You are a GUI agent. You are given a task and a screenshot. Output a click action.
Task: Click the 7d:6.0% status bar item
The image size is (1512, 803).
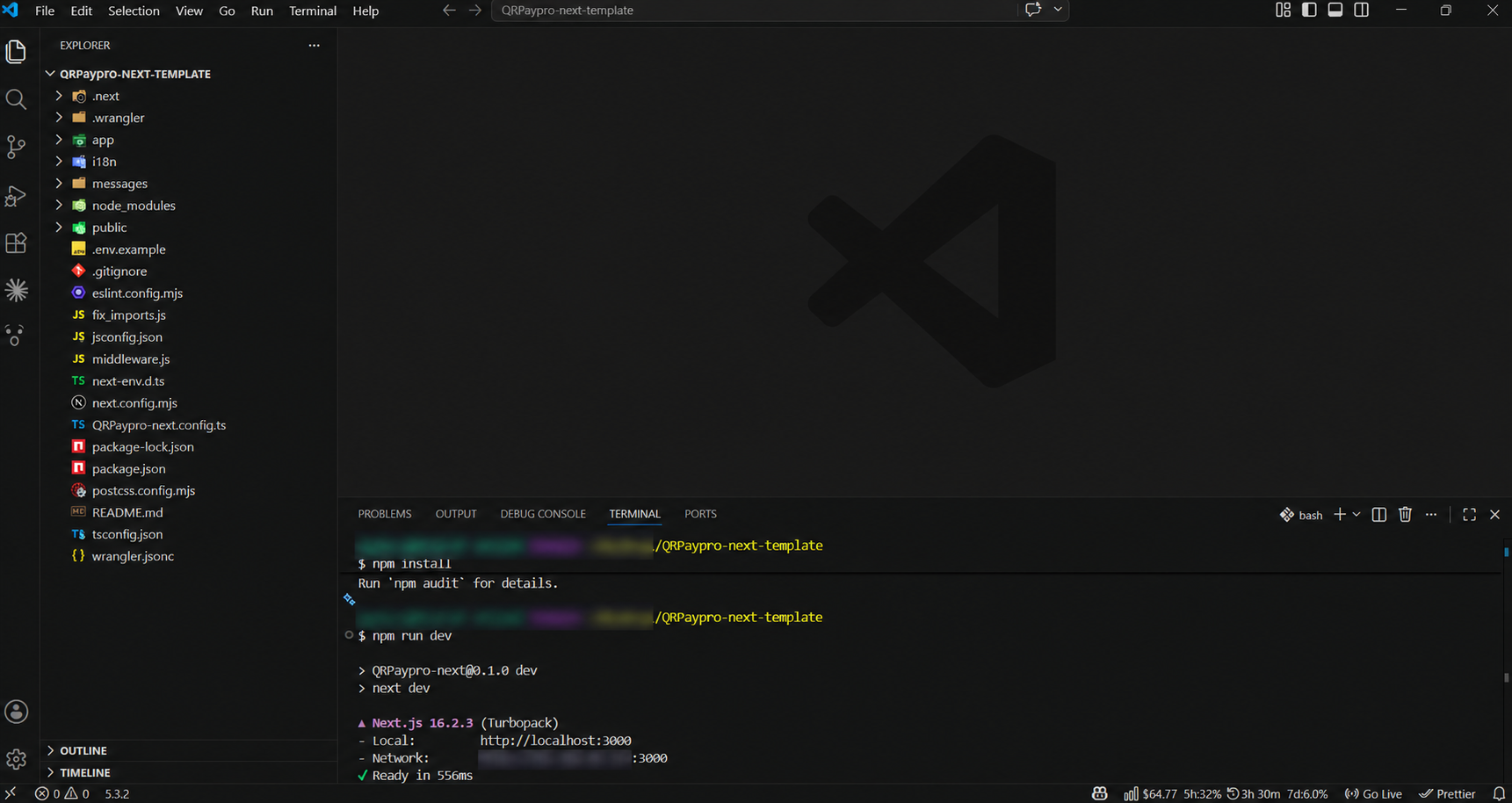point(1307,793)
